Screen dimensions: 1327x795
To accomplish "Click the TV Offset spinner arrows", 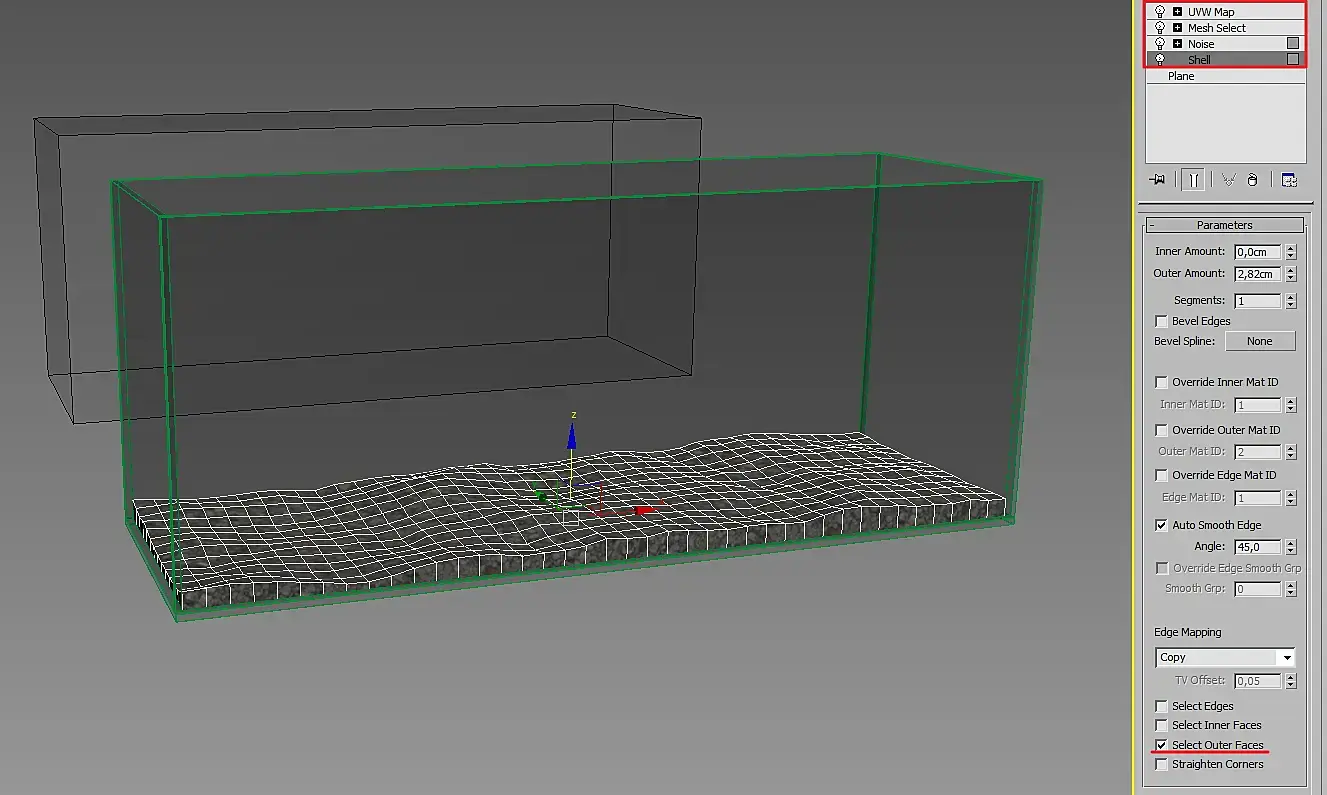I will (x=1291, y=681).
